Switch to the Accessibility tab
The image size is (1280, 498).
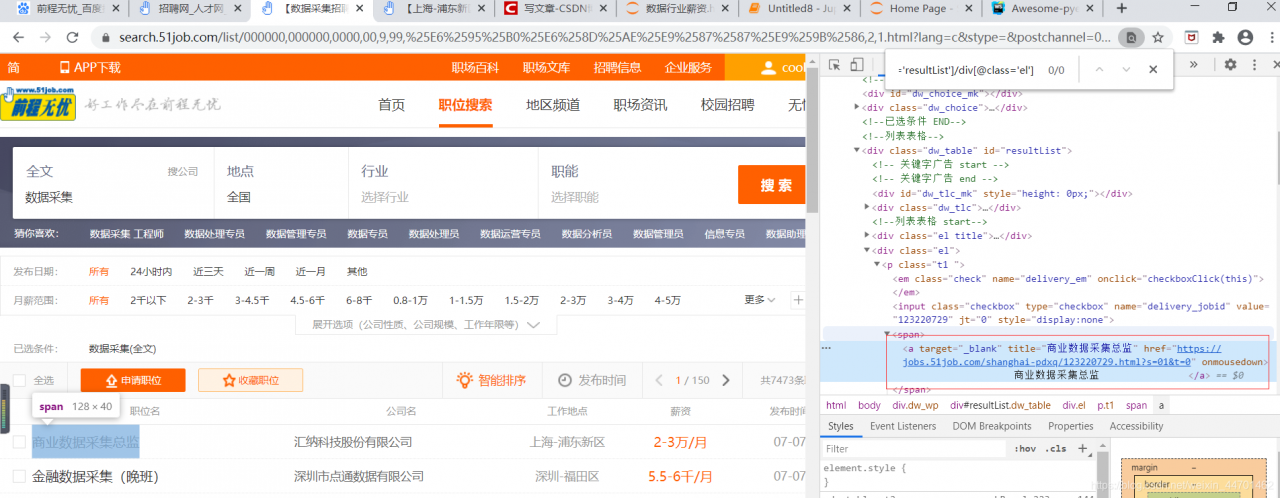[x=1136, y=426]
